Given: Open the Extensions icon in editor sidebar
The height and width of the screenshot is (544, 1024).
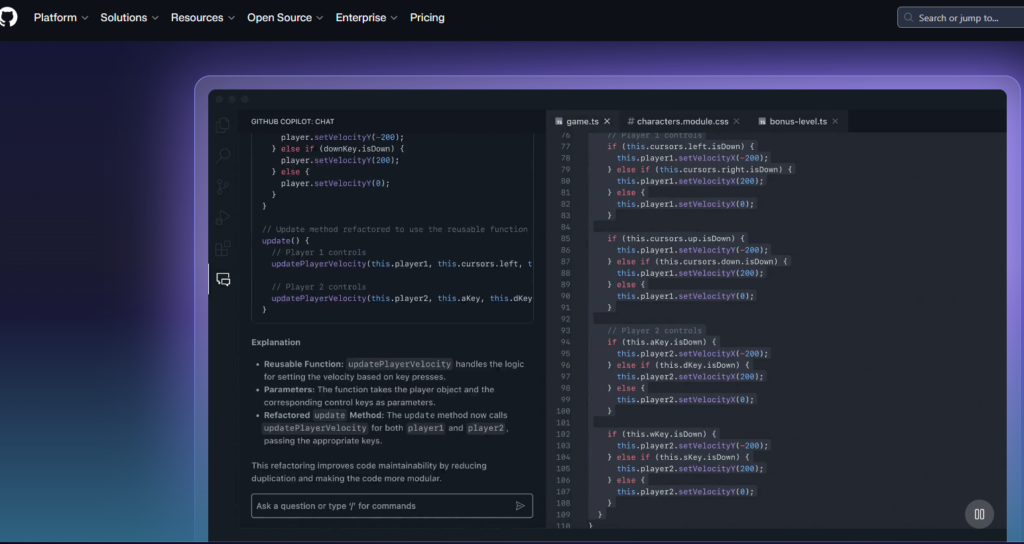Looking at the screenshot, I should [x=223, y=248].
